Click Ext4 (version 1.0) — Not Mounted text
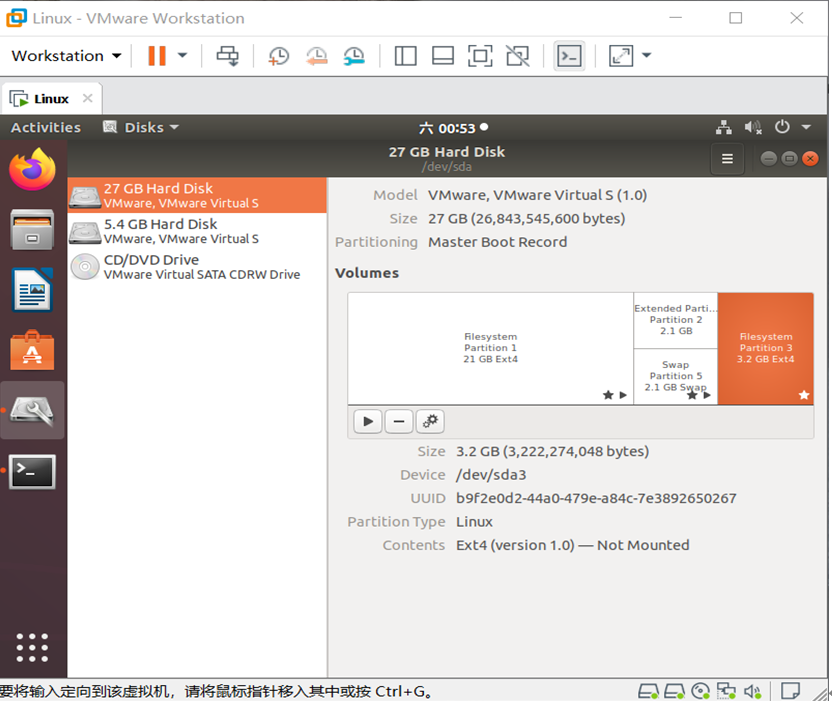 pos(573,545)
